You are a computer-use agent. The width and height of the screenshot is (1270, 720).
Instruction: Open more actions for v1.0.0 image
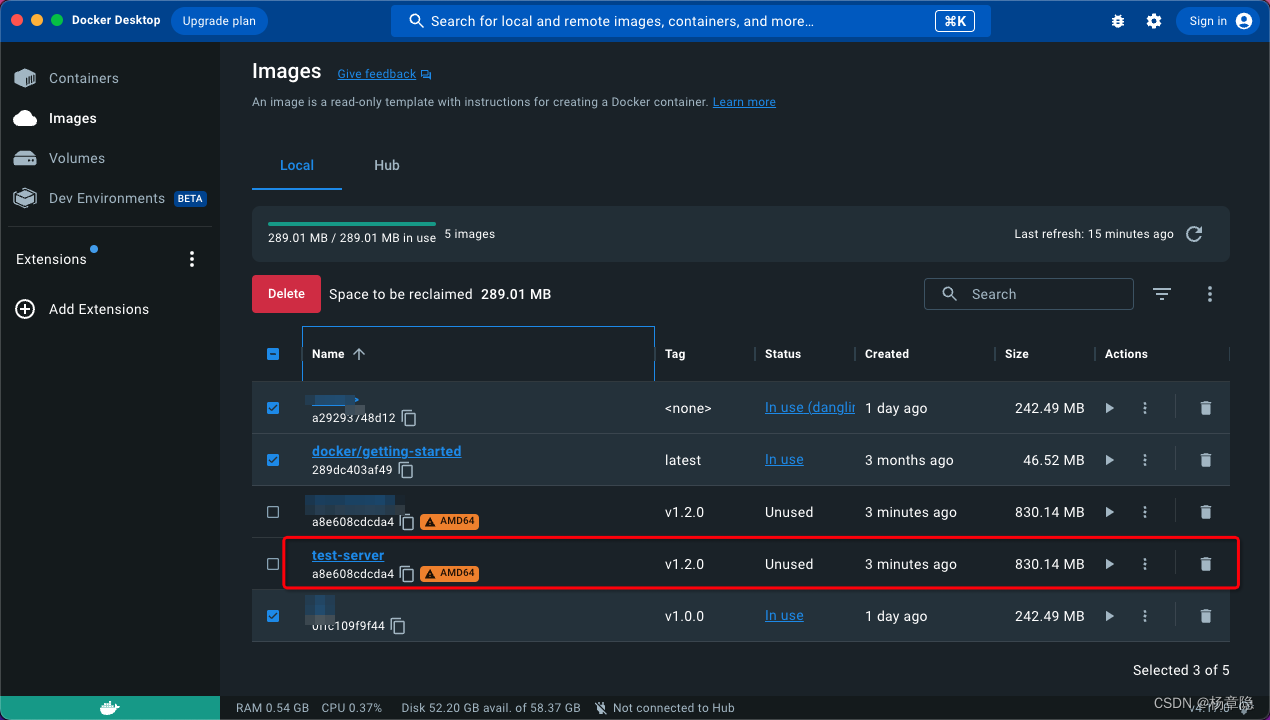pyautogui.click(x=1145, y=616)
